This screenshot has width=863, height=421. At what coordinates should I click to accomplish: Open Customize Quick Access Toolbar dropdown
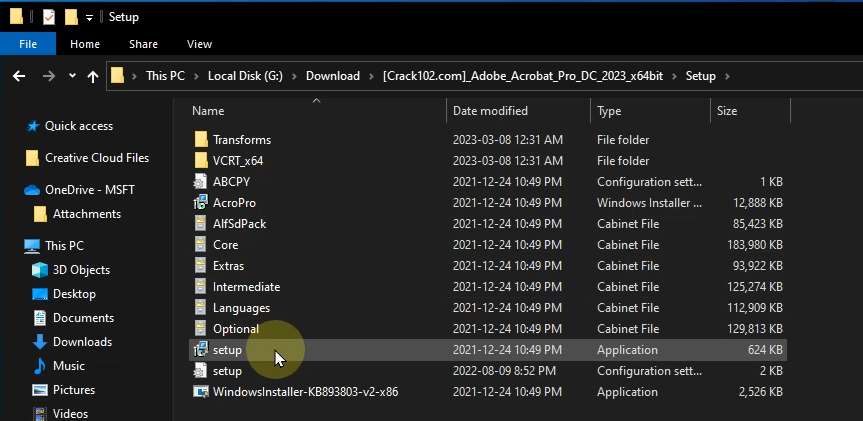point(89,17)
